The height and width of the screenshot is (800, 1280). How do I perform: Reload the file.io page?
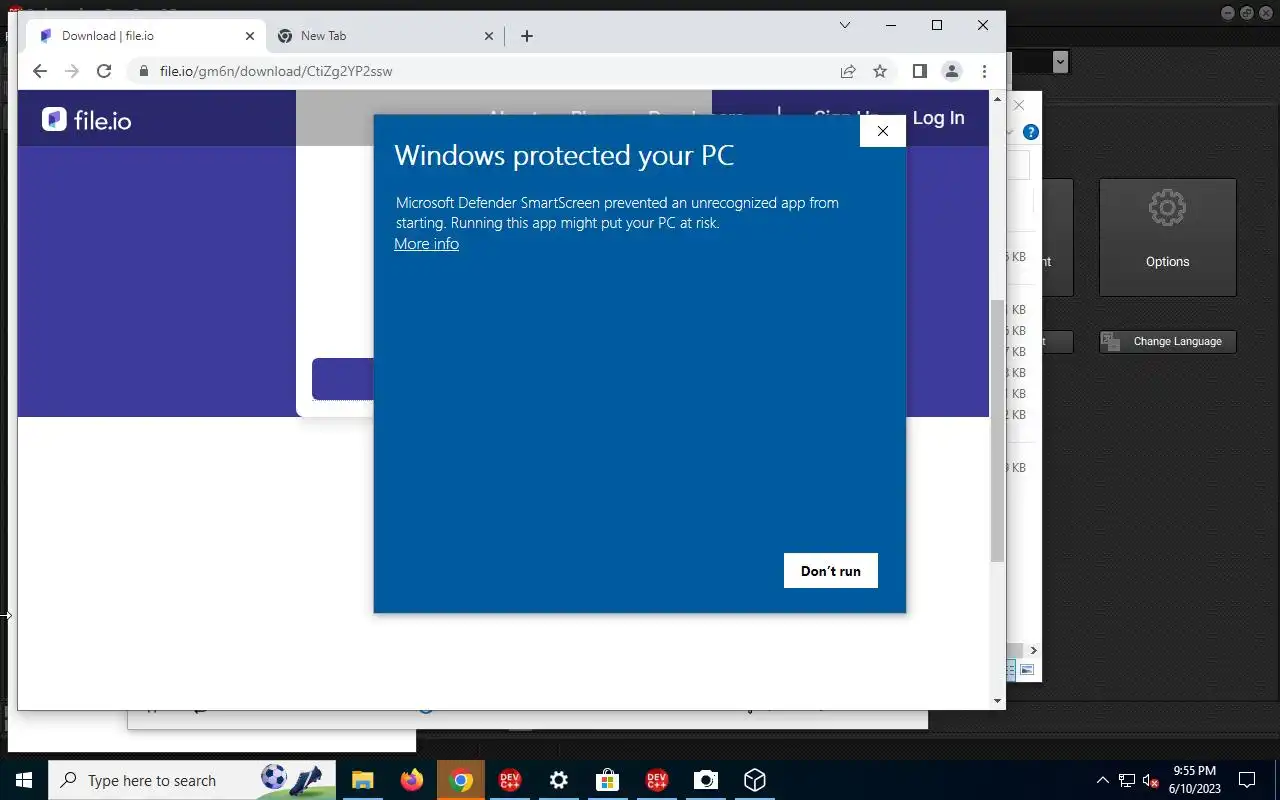point(103,71)
